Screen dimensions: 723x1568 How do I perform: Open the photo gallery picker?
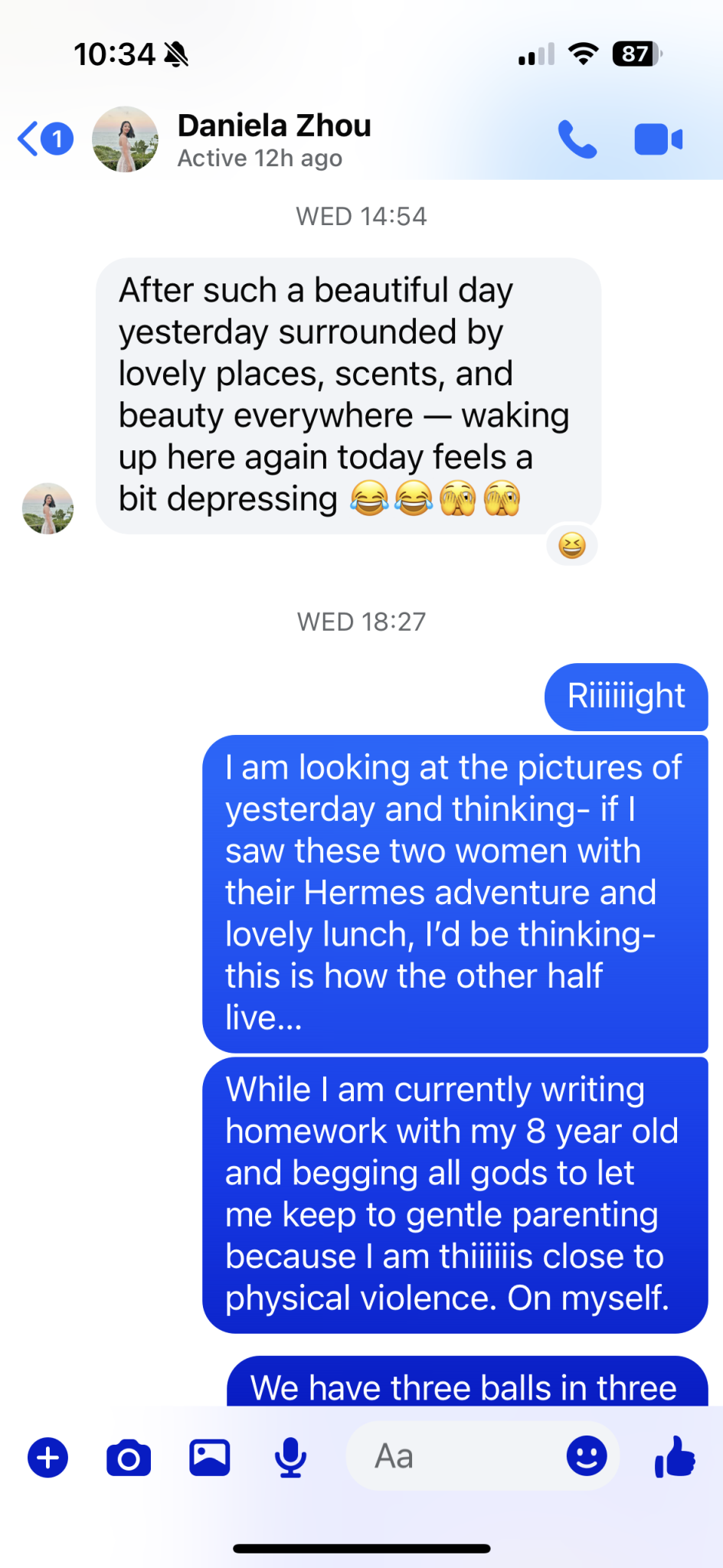[x=210, y=1457]
